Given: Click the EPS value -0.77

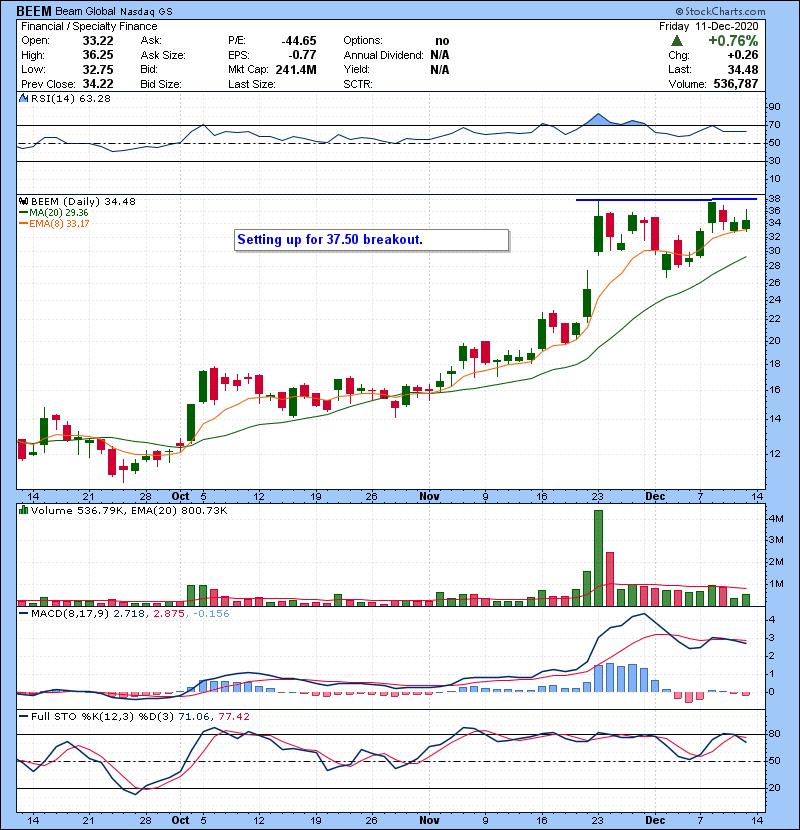Looking at the screenshot, I should pos(302,55).
